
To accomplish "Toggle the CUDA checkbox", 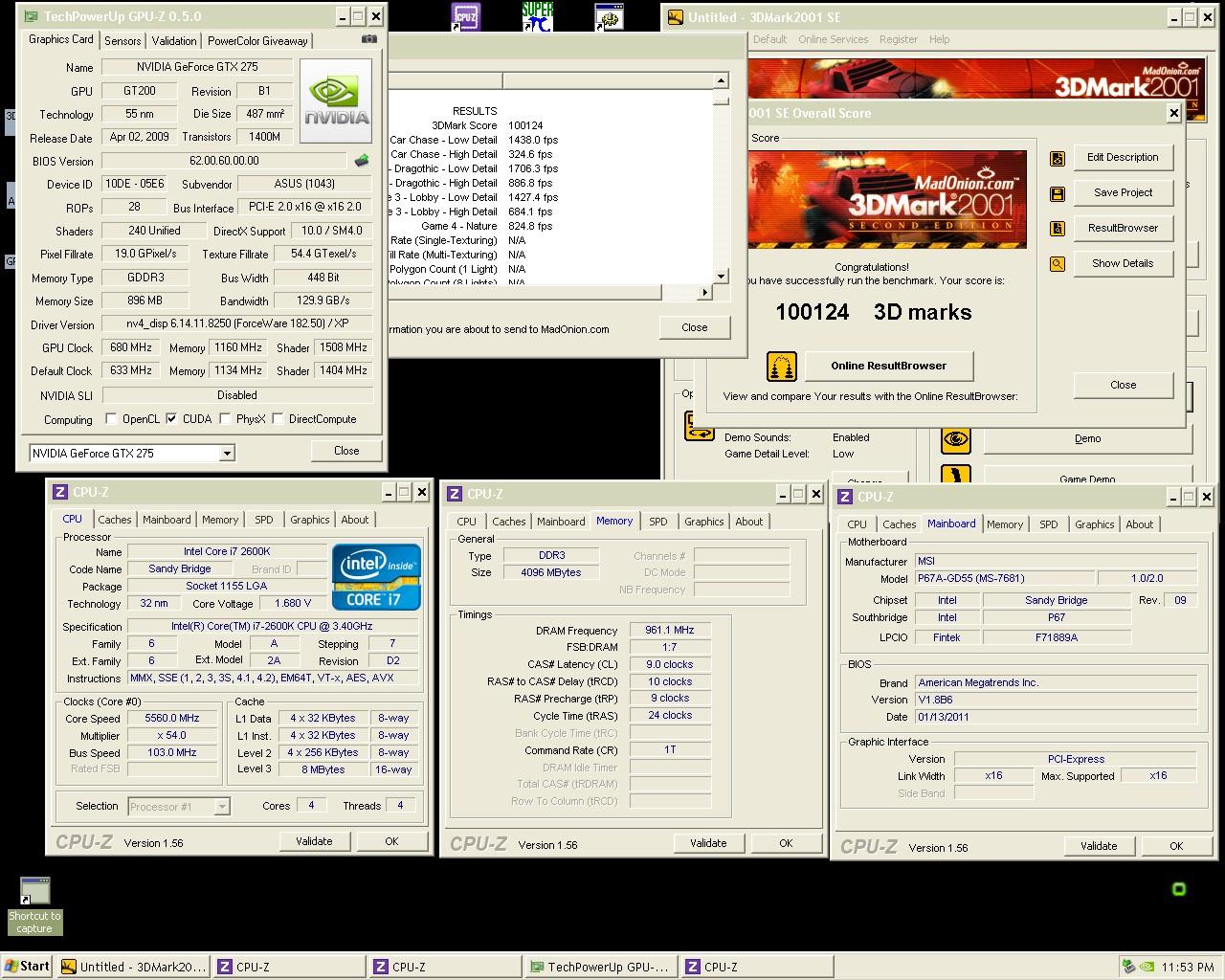I will (x=171, y=418).
